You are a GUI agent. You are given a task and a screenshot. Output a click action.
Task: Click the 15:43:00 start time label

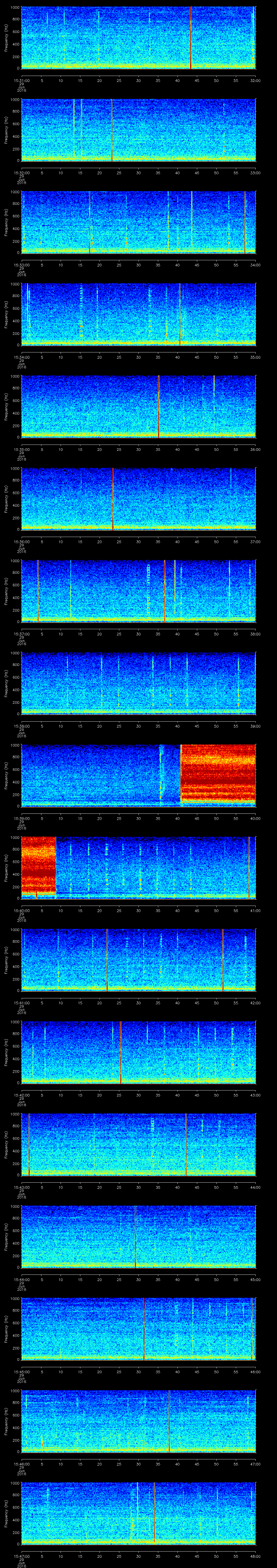tap(21, 1187)
